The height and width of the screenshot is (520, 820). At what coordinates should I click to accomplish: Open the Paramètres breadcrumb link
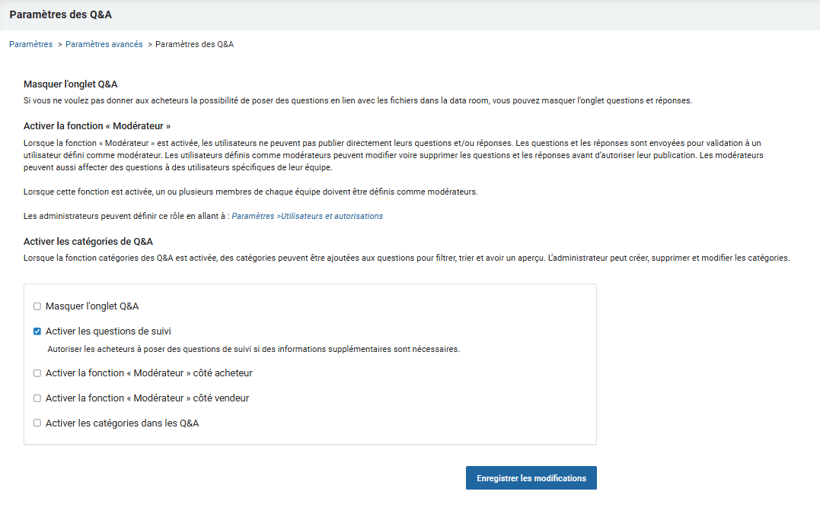pyautogui.click(x=31, y=44)
